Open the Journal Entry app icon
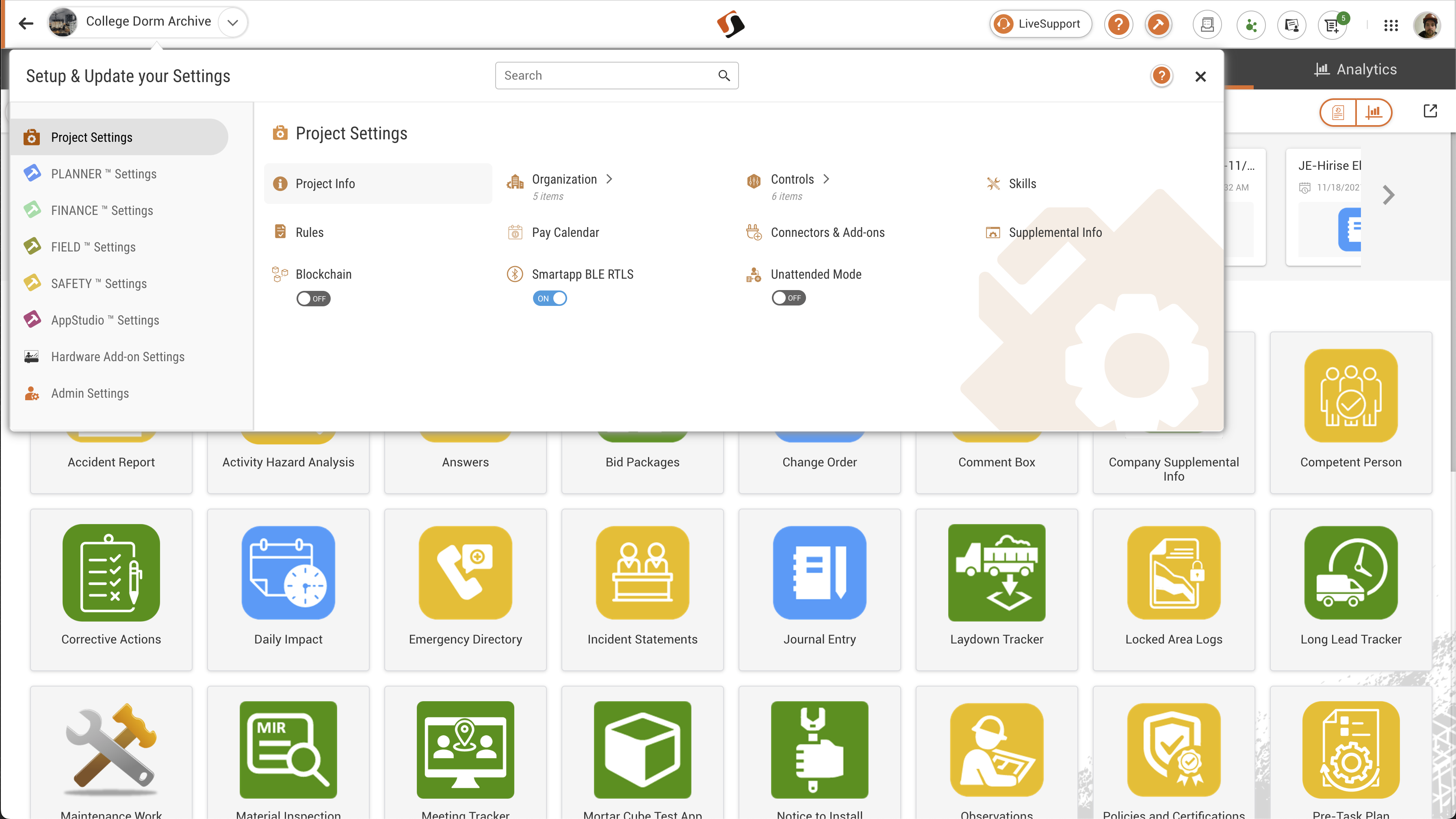Image resolution: width=1456 pixels, height=819 pixels. [x=819, y=572]
